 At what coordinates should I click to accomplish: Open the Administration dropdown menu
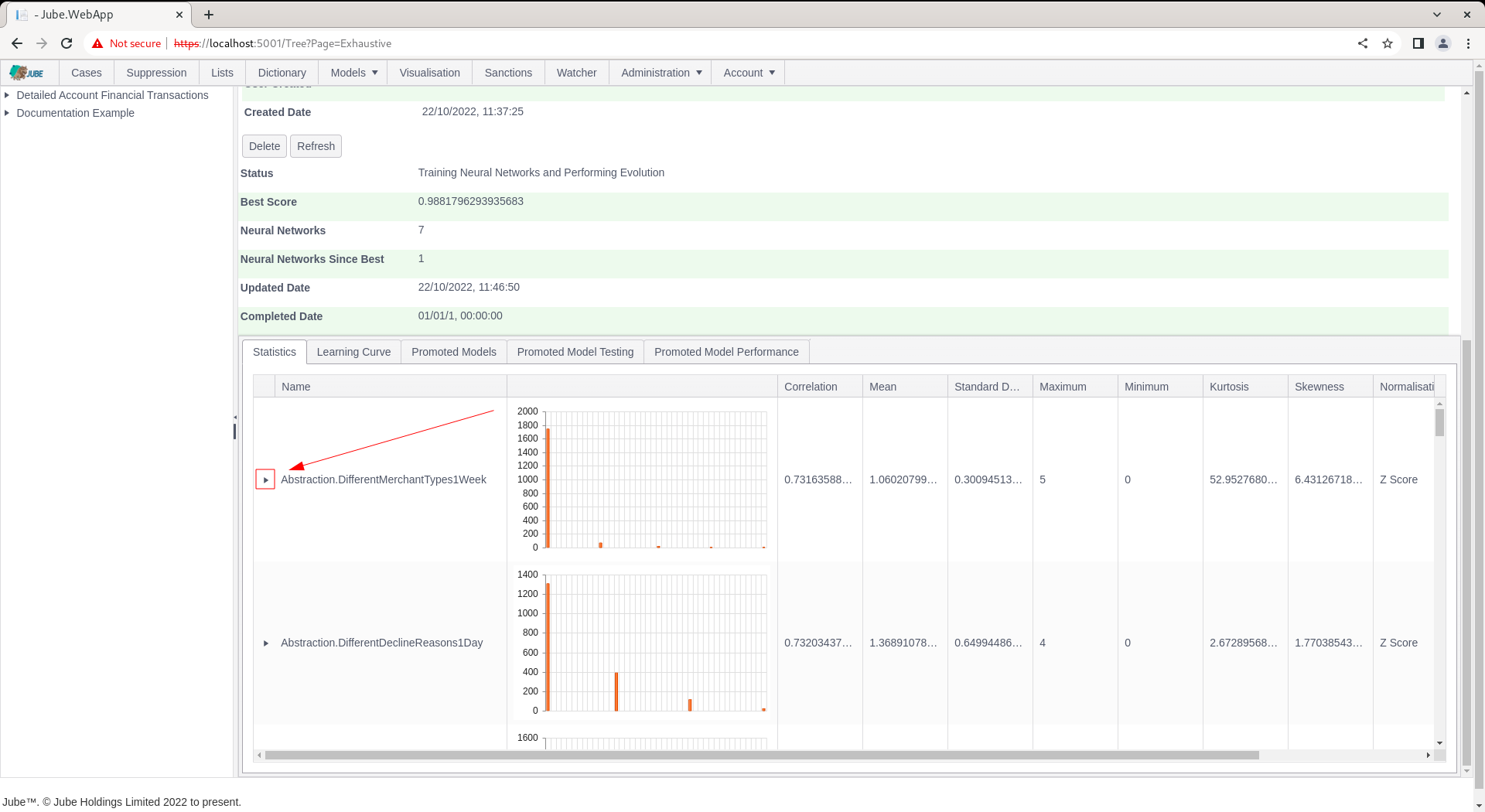661,73
